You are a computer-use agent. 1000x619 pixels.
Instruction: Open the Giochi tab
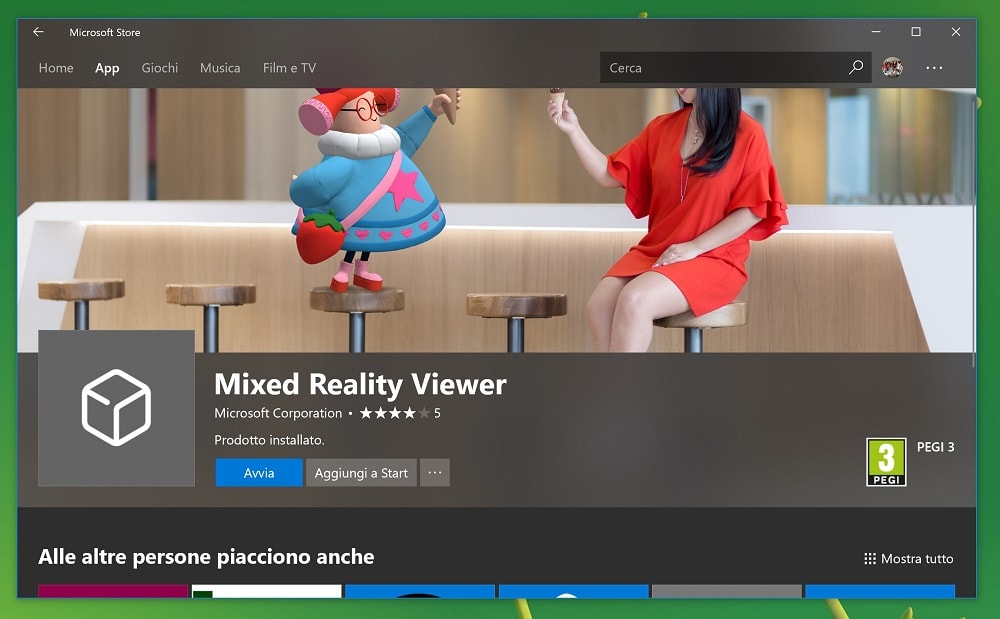click(159, 68)
